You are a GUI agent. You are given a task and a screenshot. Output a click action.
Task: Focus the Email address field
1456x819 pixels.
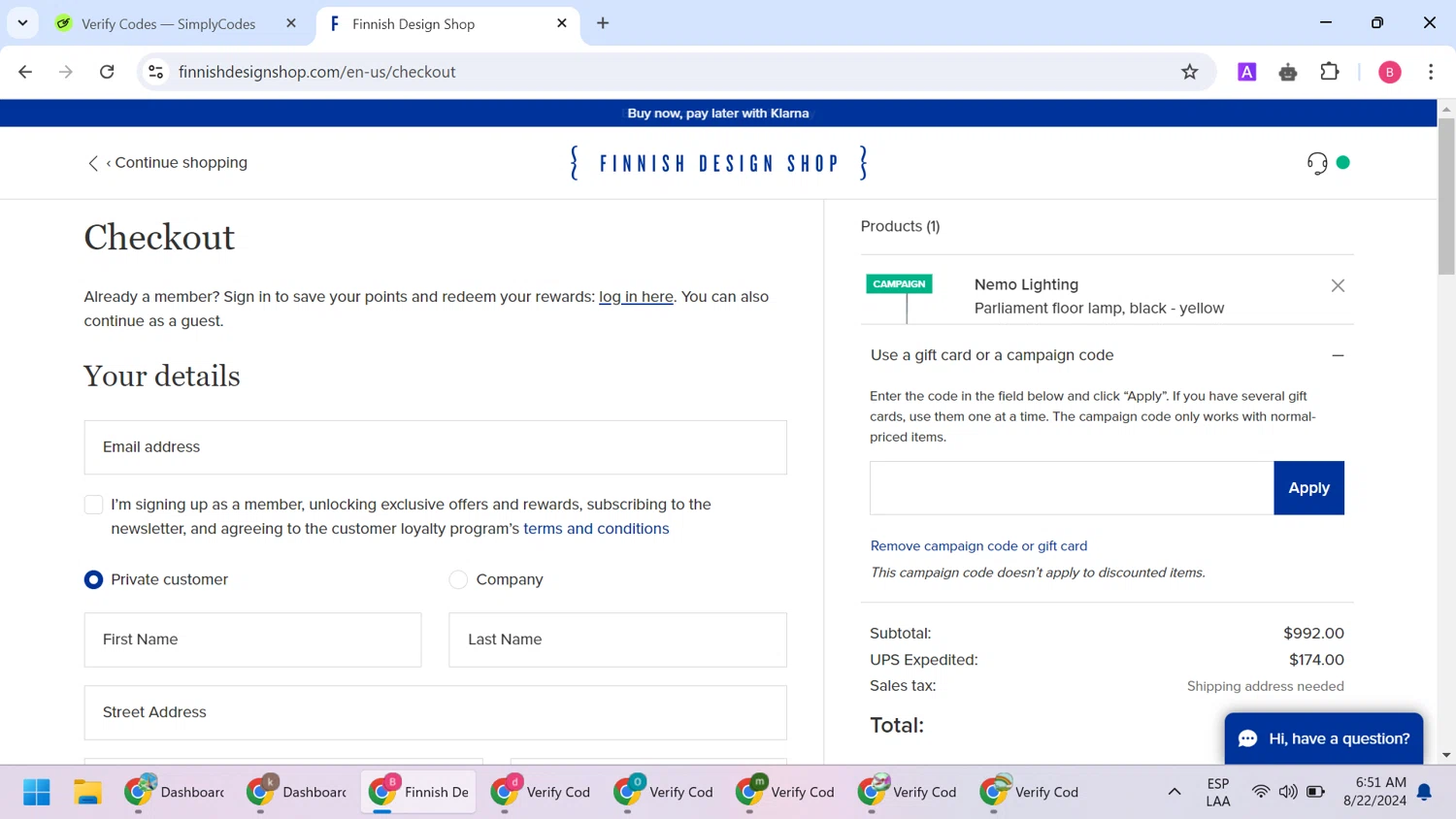tap(435, 447)
